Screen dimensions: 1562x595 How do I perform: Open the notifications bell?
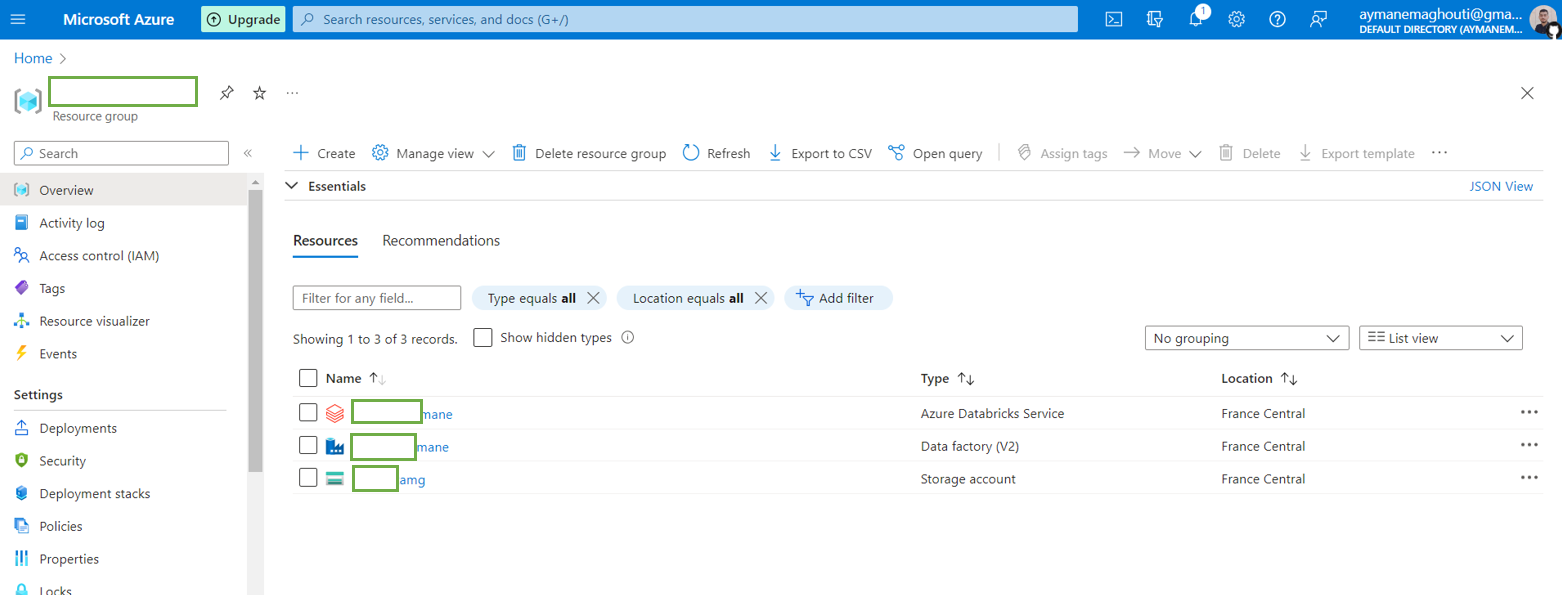[x=1196, y=19]
